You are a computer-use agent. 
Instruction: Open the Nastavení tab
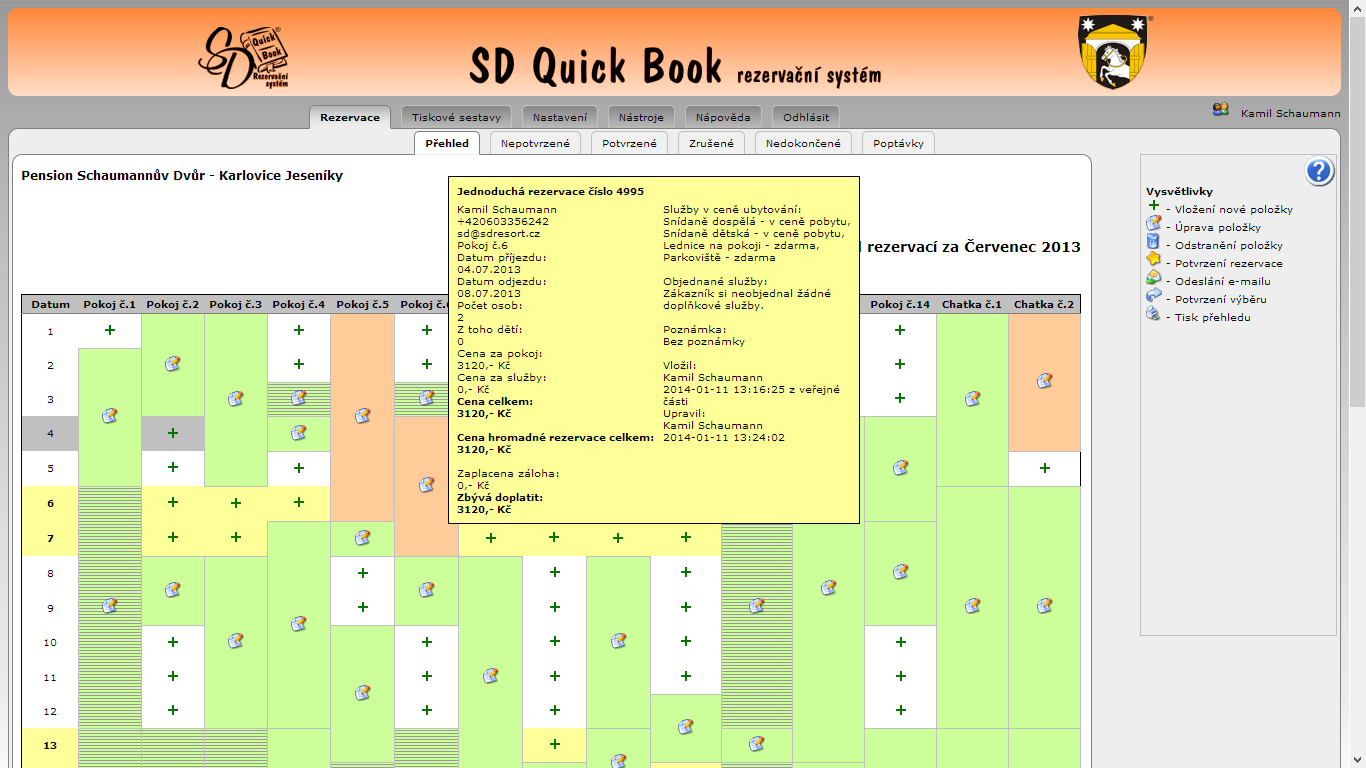(x=560, y=118)
